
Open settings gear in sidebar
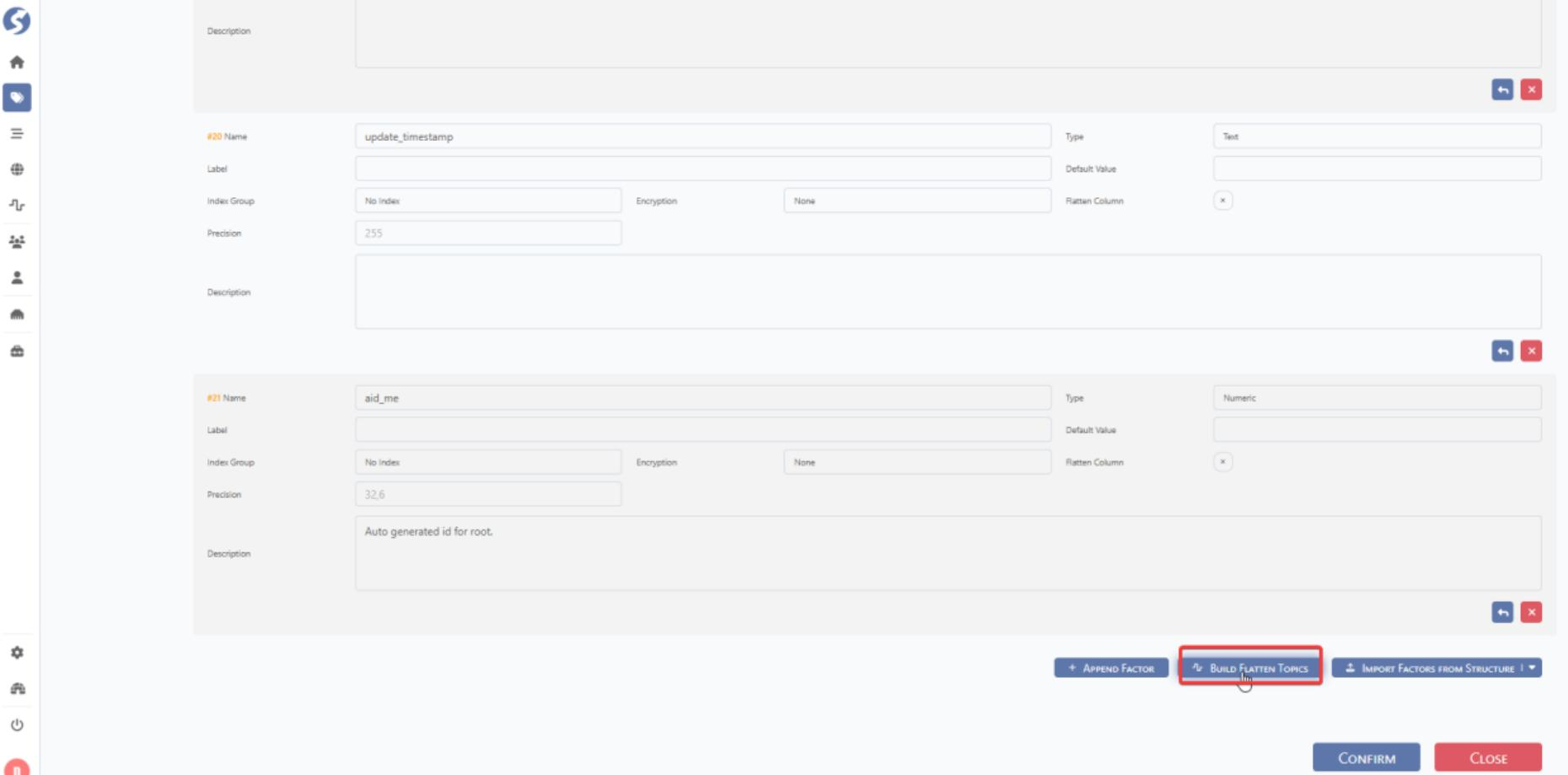(17, 653)
